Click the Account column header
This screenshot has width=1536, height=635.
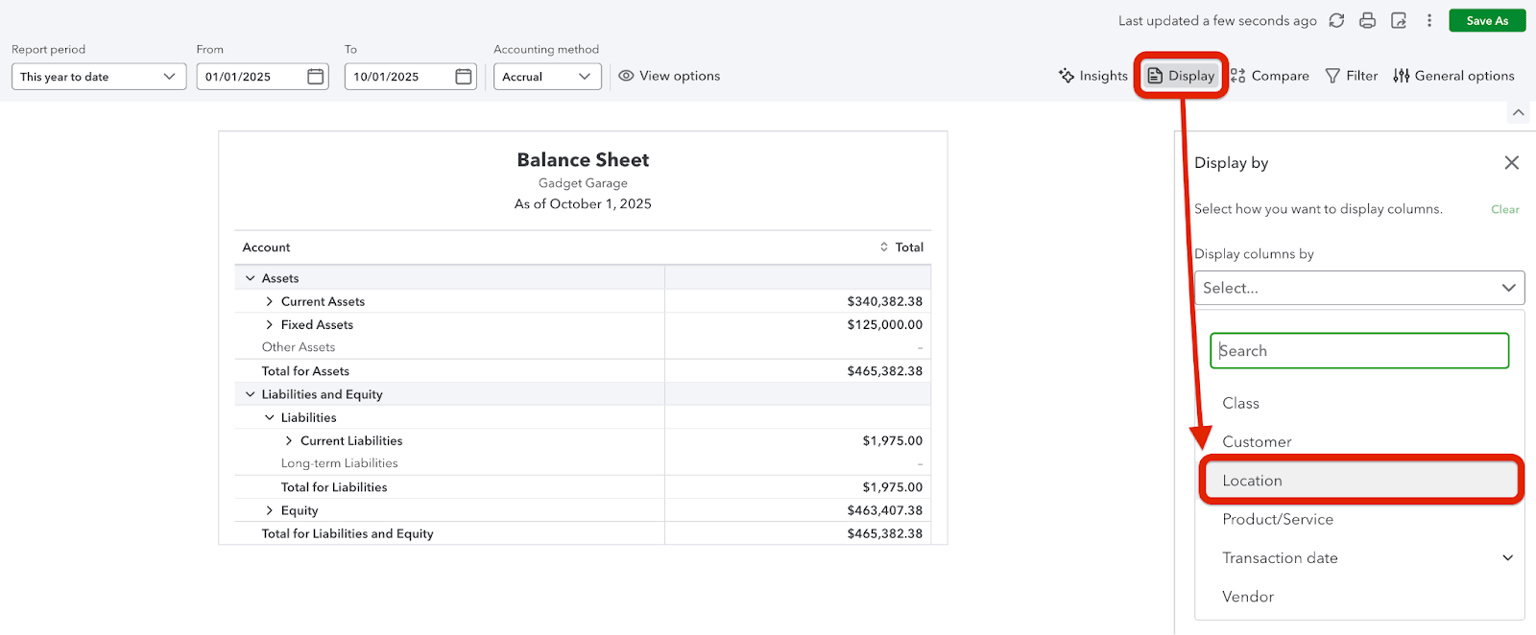266,247
